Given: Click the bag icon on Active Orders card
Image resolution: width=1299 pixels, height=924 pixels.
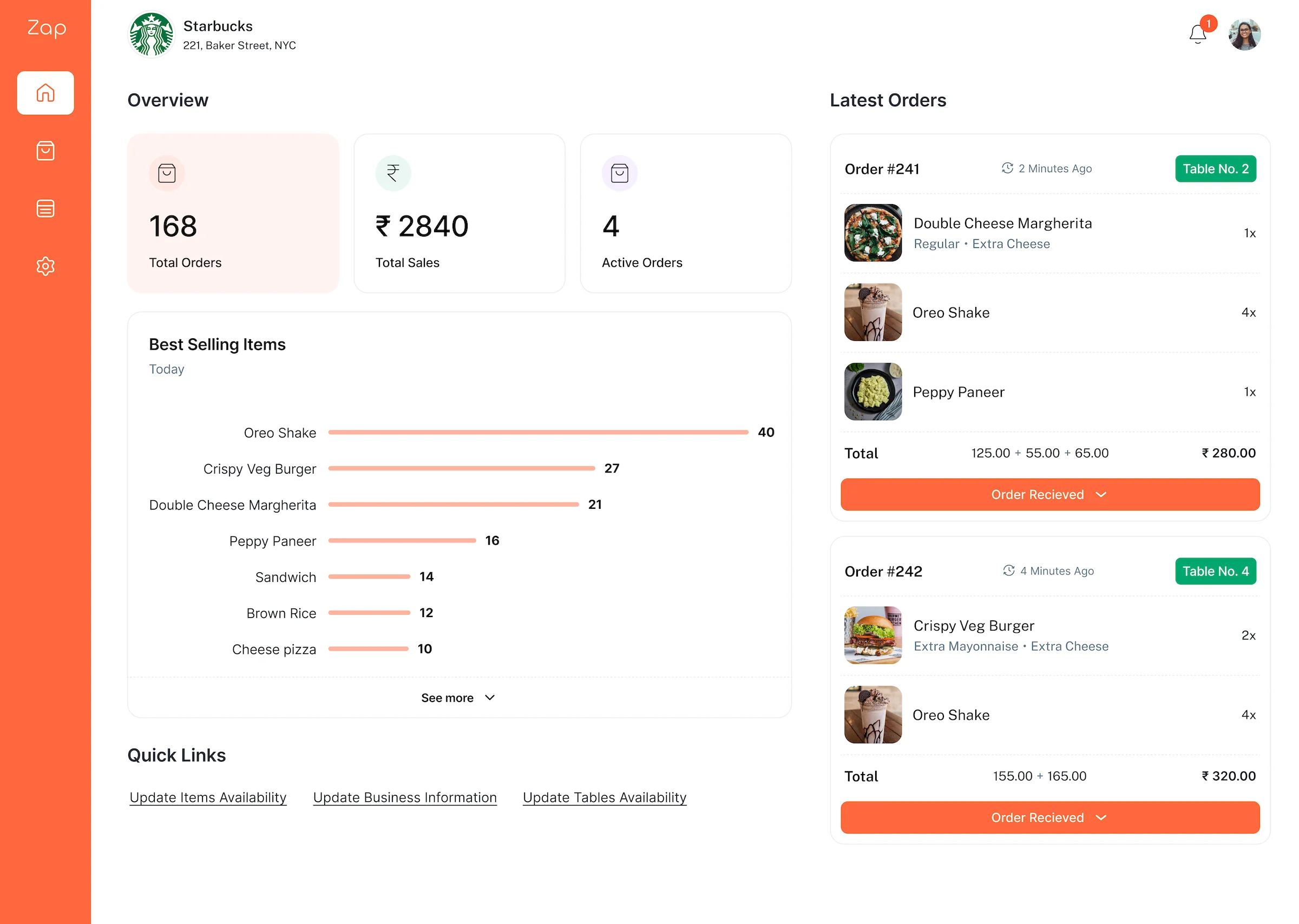Looking at the screenshot, I should (x=619, y=173).
